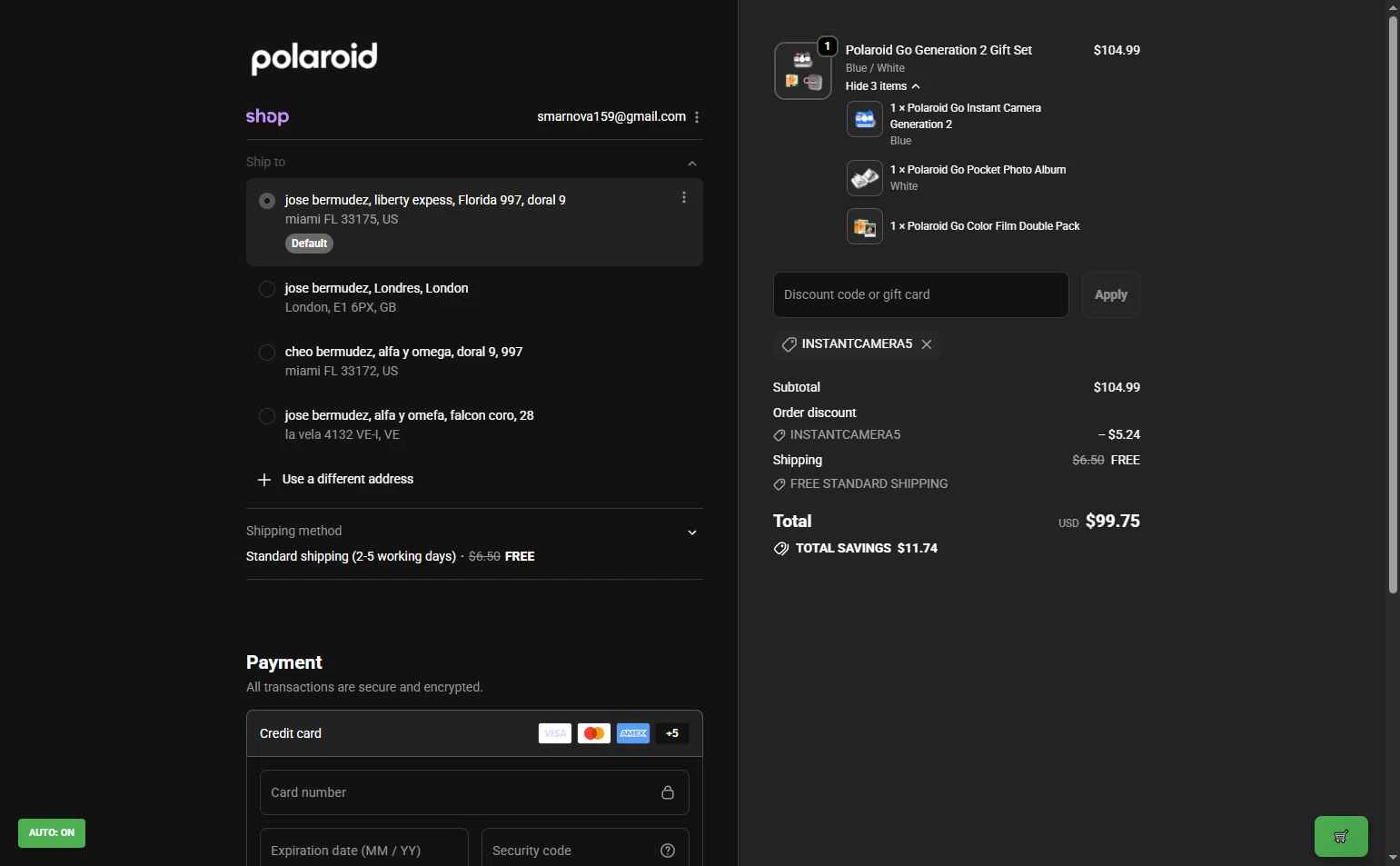Show the +5 more card types

point(672,733)
